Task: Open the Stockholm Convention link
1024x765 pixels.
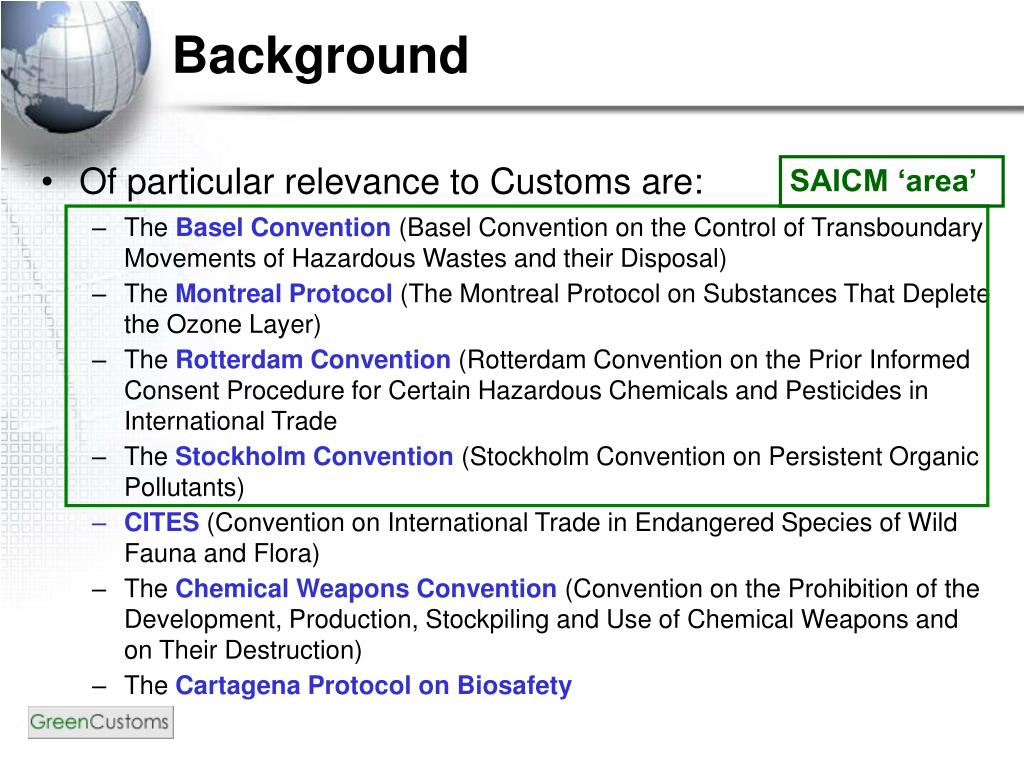Action: [314, 456]
